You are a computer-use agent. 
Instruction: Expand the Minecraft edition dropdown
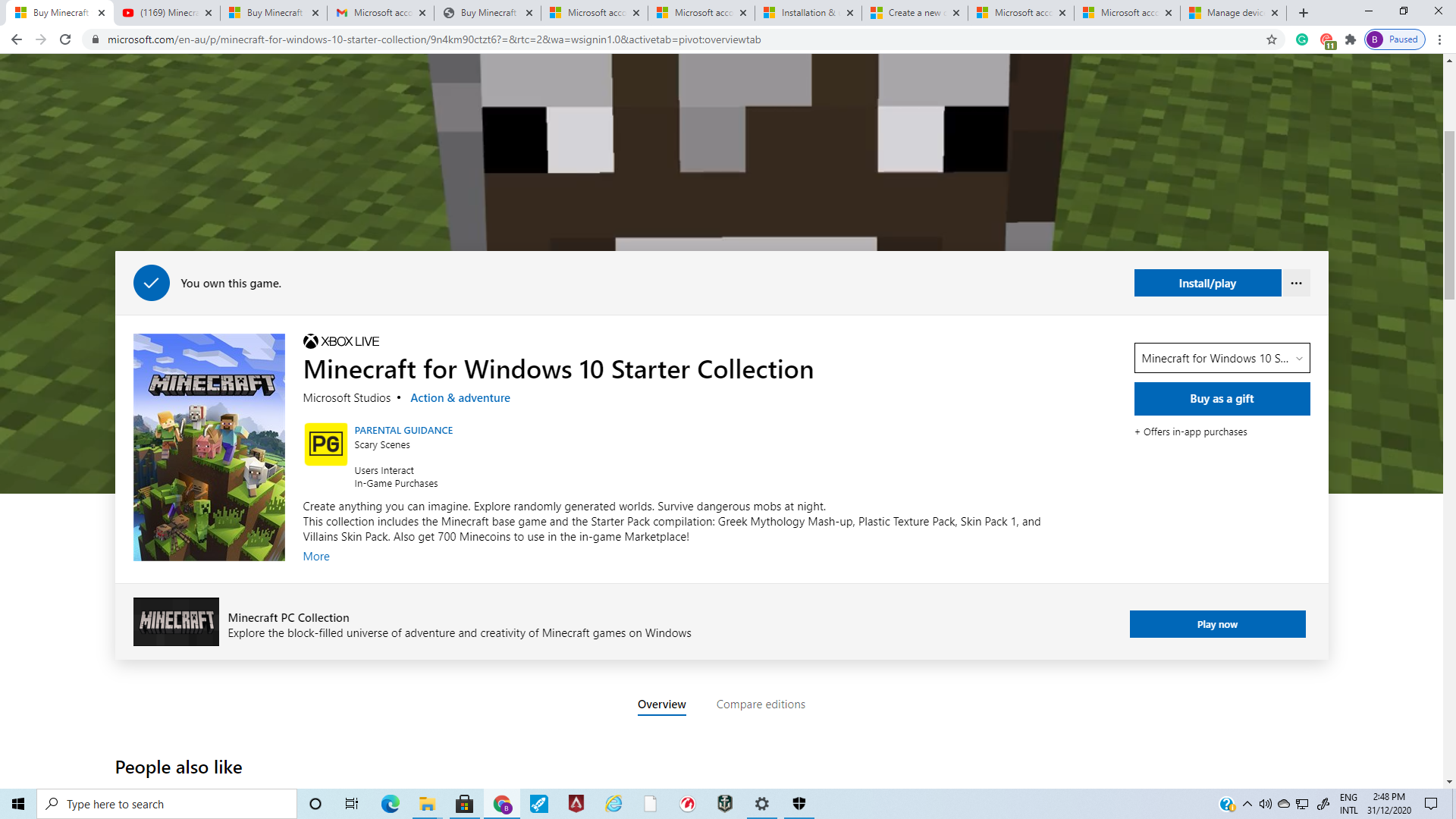(x=1222, y=358)
